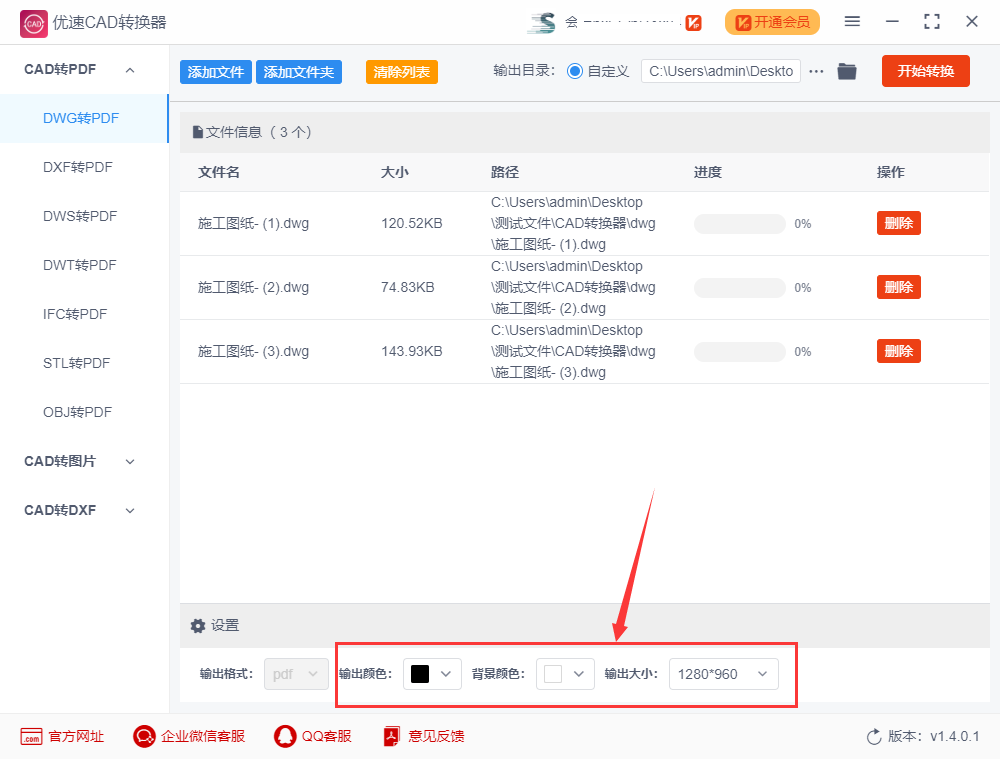Open the background color dropdown arrow
Image resolution: width=1000 pixels, height=760 pixels.
click(x=578, y=674)
